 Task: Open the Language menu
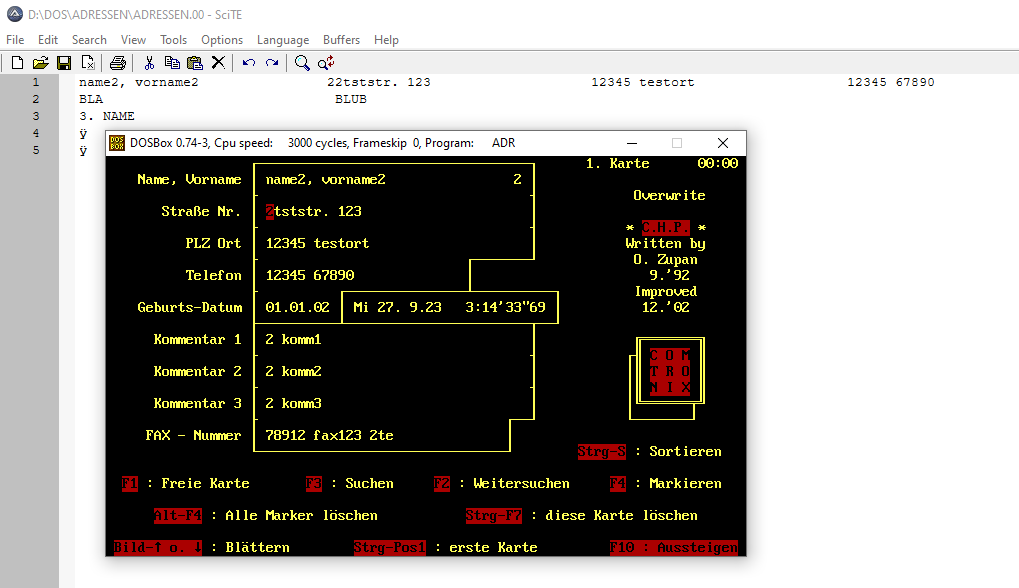coord(283,40)
